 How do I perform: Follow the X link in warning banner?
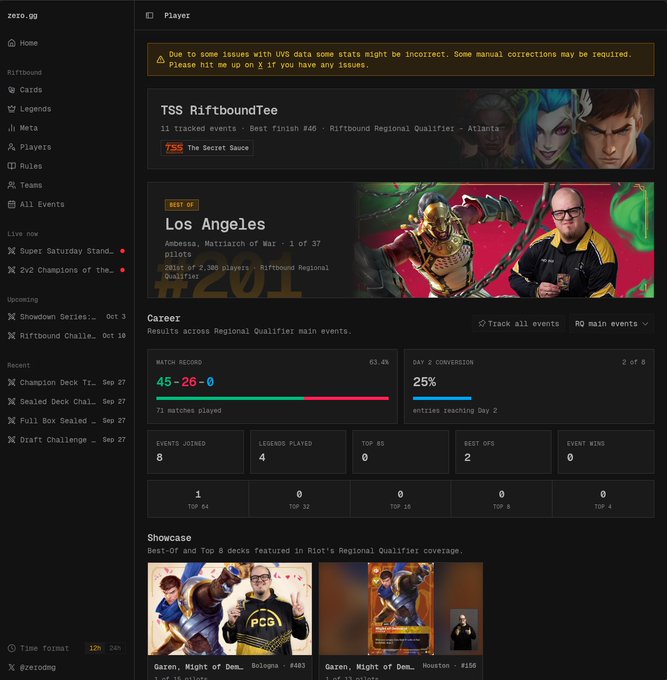click(260, 65)
